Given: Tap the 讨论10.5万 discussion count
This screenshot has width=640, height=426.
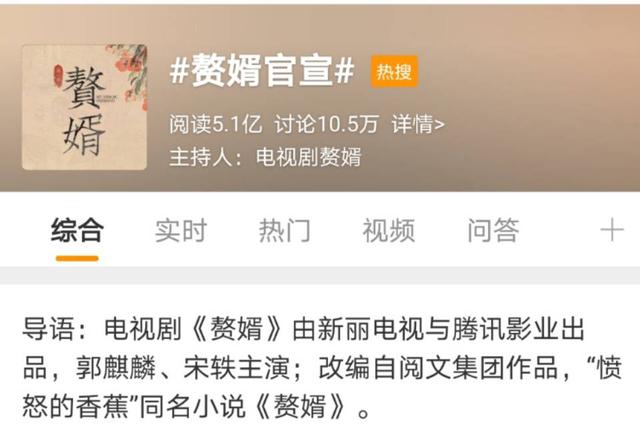Looking at the screenshot, I should pyautogui.click(x=327, y=124).
